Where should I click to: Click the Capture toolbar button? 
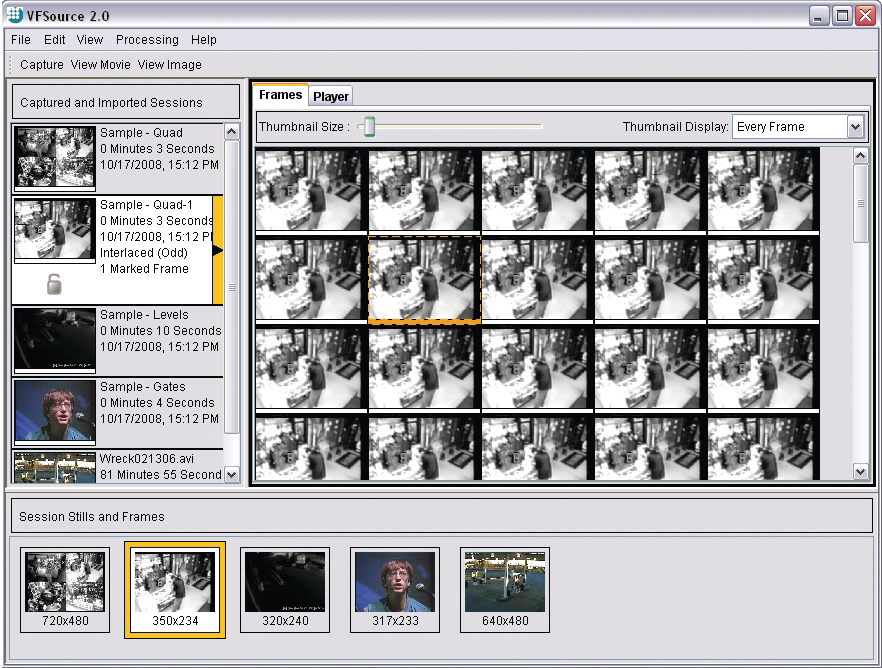pos(41,65)
